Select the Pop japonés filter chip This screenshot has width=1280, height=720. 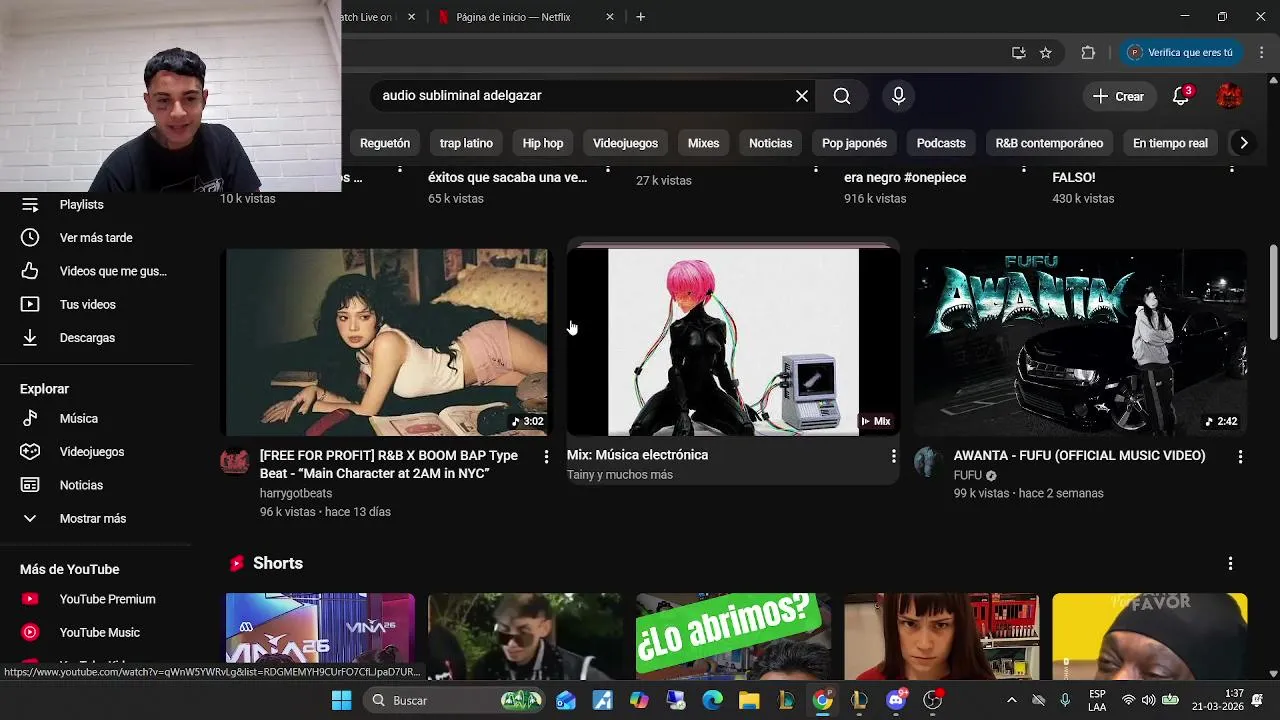pyautogui.click(x=854, y=143)
